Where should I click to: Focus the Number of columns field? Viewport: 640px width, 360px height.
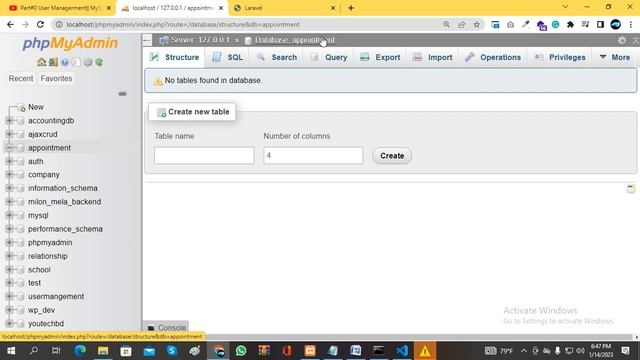coord(313,156)
